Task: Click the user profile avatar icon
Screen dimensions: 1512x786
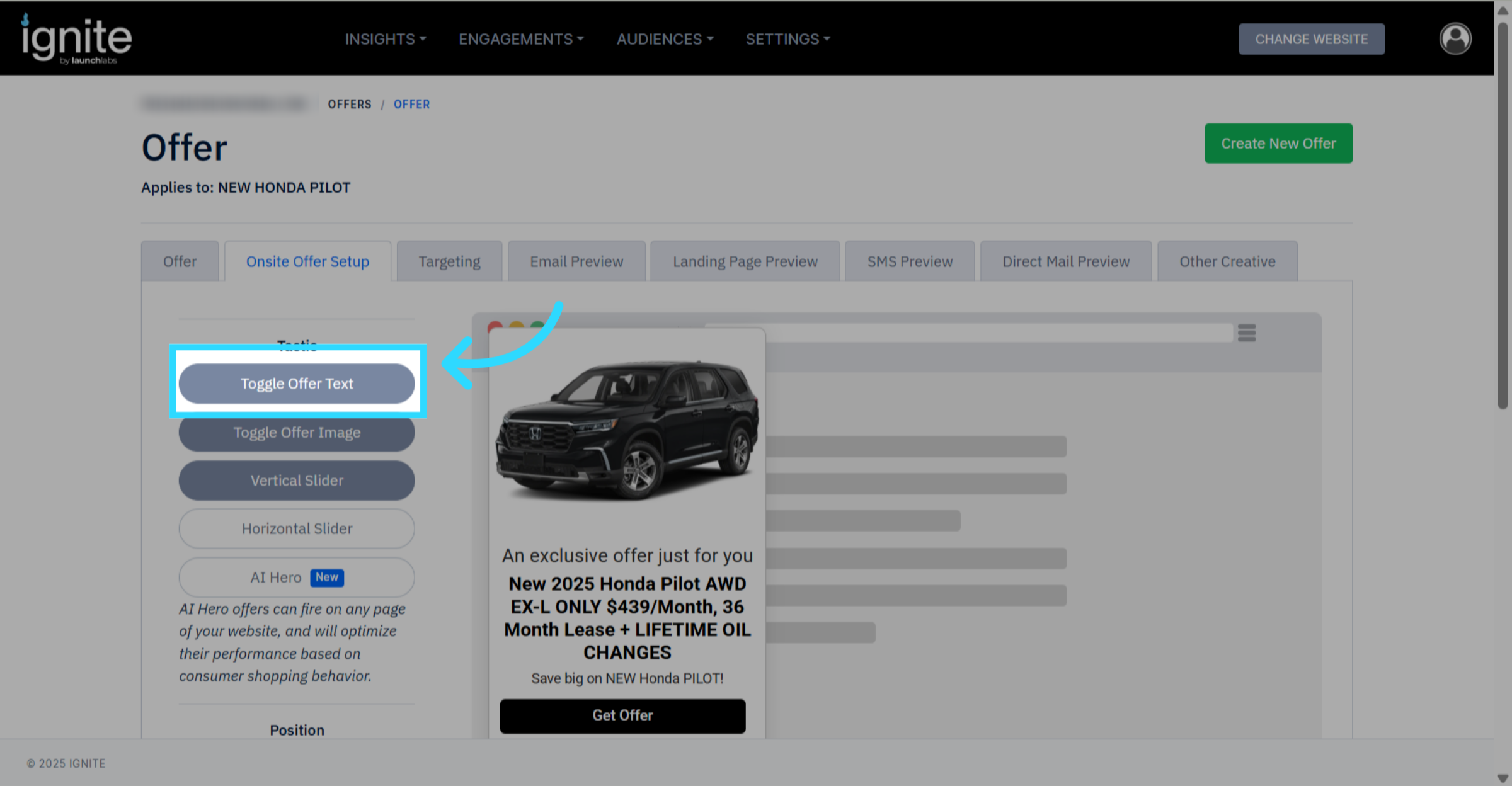Action: pyautogui.click(x=1455, y=39)
